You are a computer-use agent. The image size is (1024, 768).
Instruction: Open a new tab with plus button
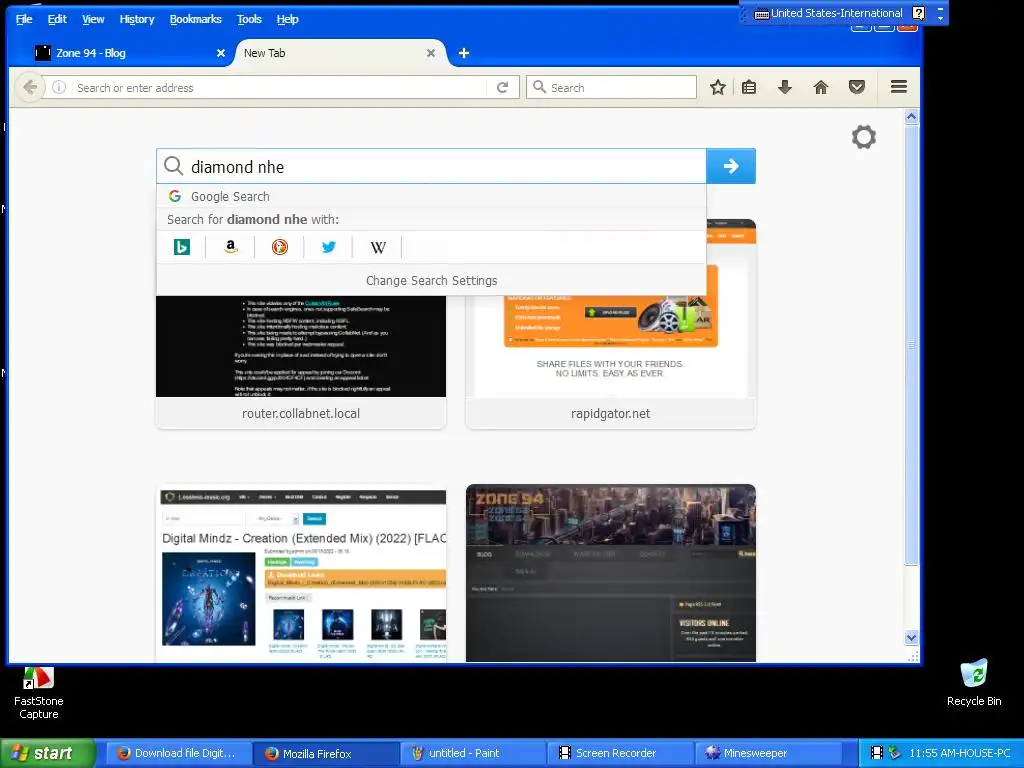pos(464,53)
